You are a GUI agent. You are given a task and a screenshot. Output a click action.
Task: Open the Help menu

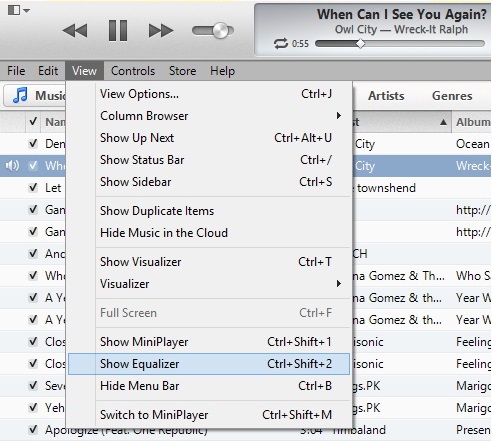(222, 71)
